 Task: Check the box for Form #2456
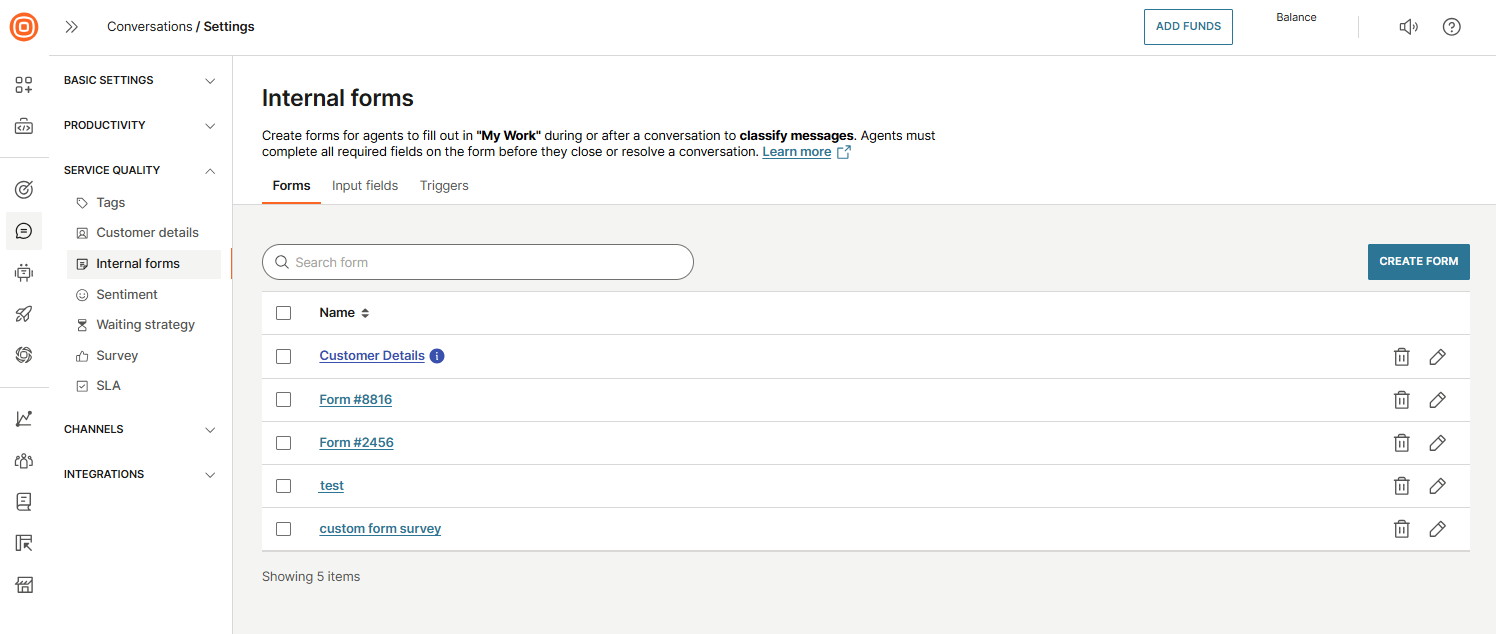click(283, 443)
